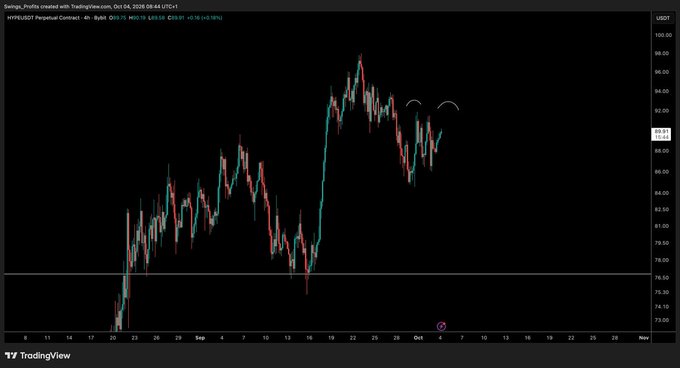Select the white horizontal support line
This screenshot has height=368, width=680.
(x=327, y=274)
